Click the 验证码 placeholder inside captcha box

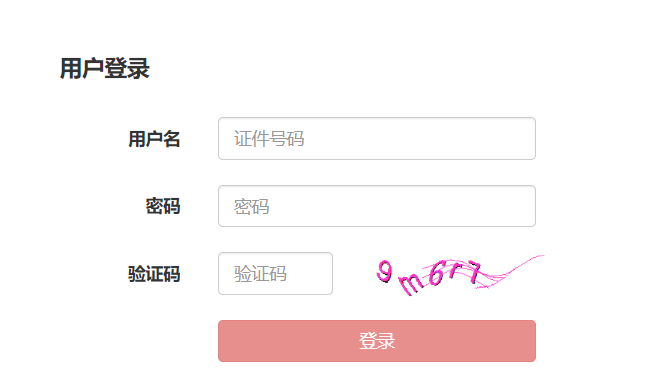[260, 274]
